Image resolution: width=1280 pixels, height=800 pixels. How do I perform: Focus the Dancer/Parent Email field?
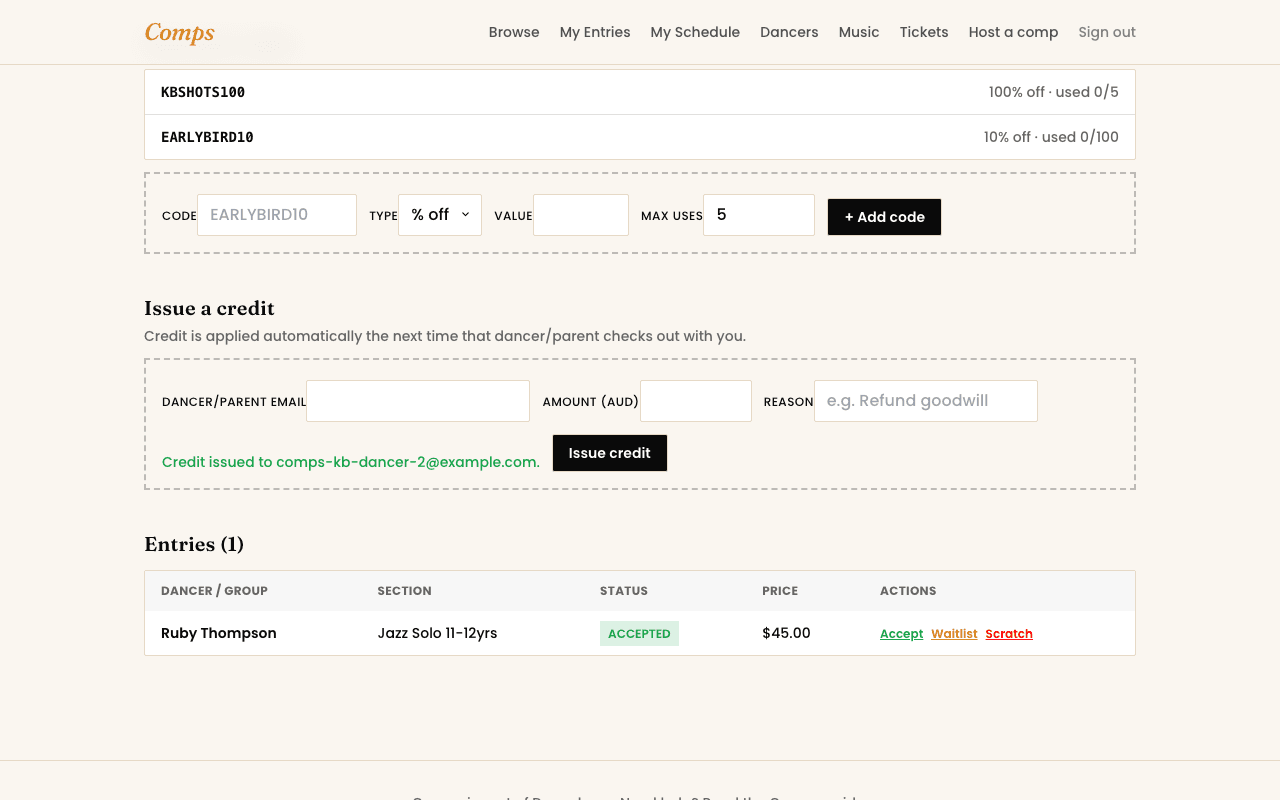418,401
